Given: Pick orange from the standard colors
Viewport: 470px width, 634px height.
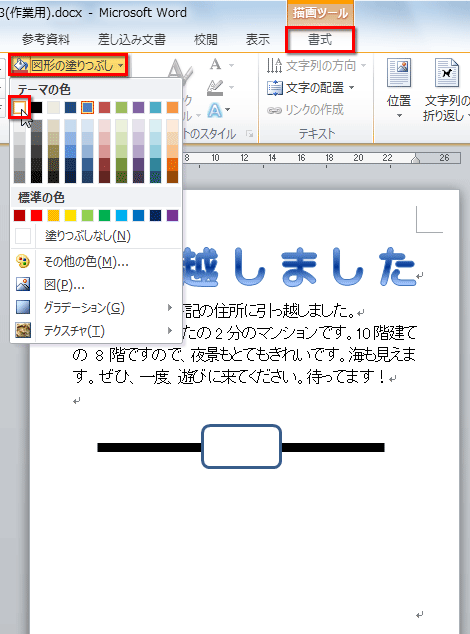Looking at the screenshot, I should (53, 216).
